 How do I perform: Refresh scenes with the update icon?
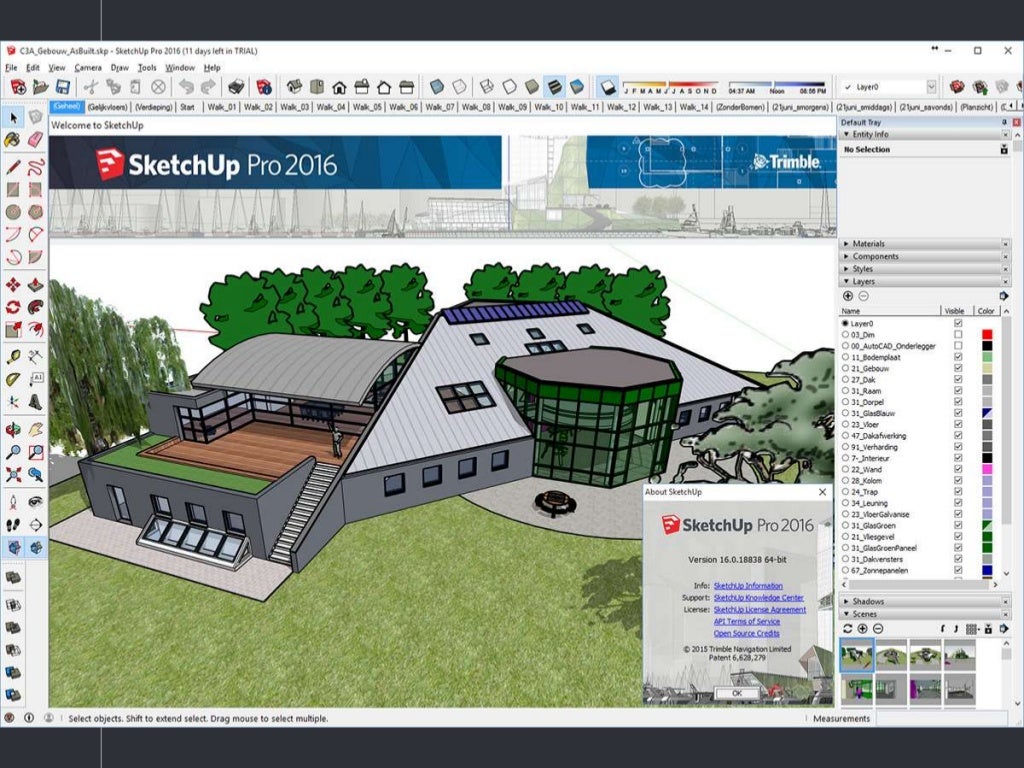tap(848, 628)
